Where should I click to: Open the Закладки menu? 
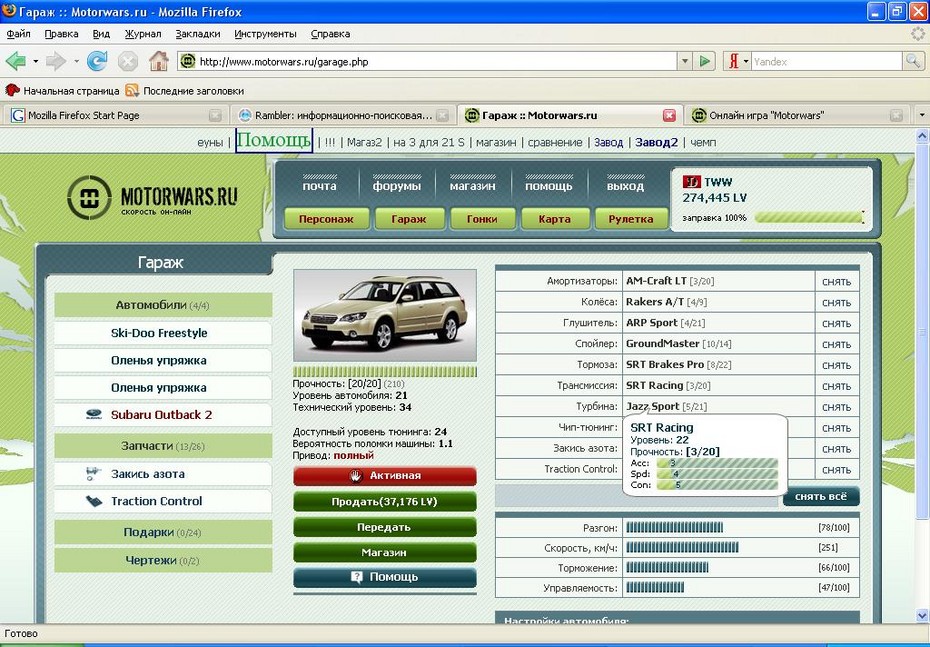[198, 34]
